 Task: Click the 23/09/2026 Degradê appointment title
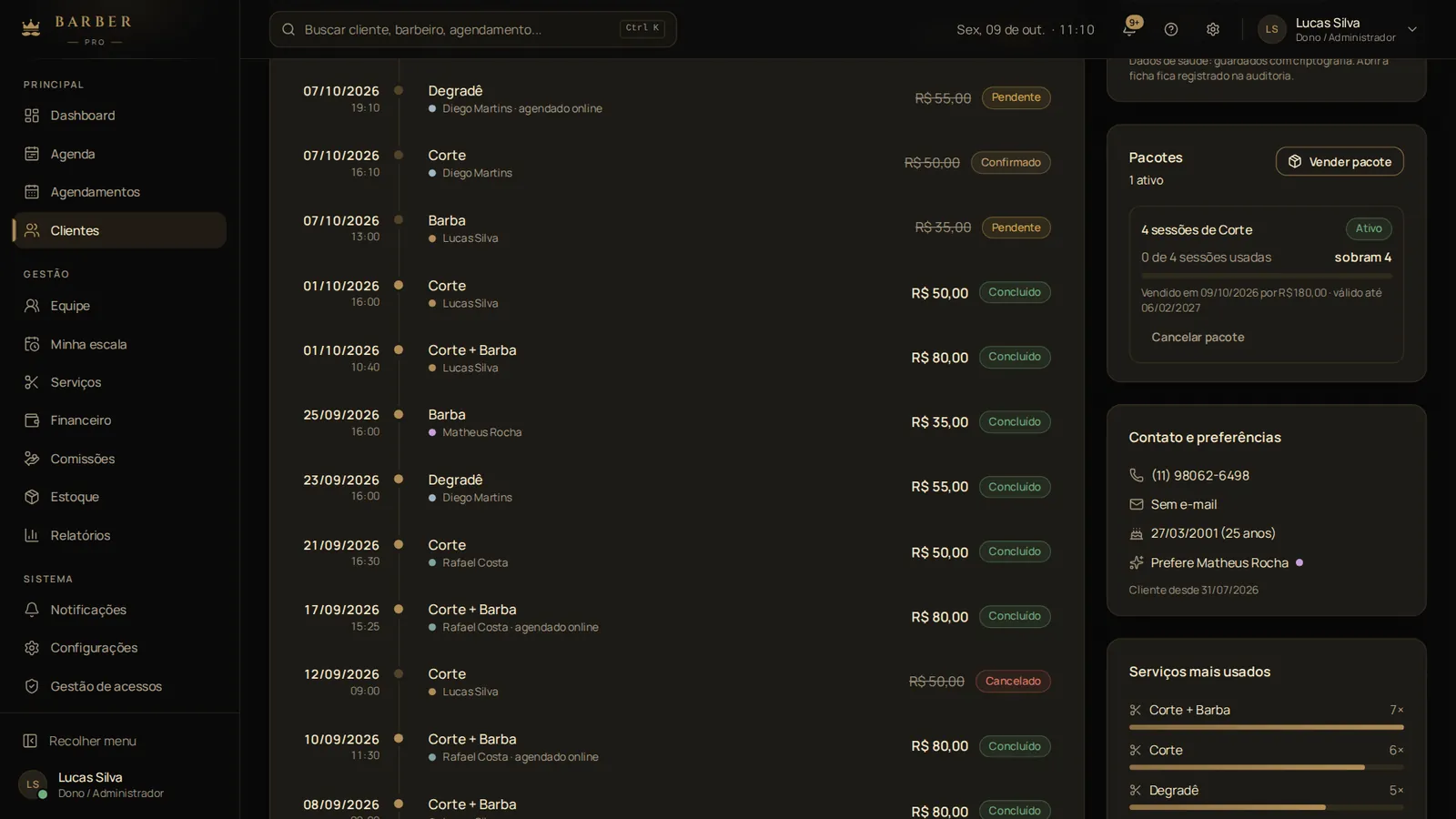pyautogui.click(x=455, y=480)
